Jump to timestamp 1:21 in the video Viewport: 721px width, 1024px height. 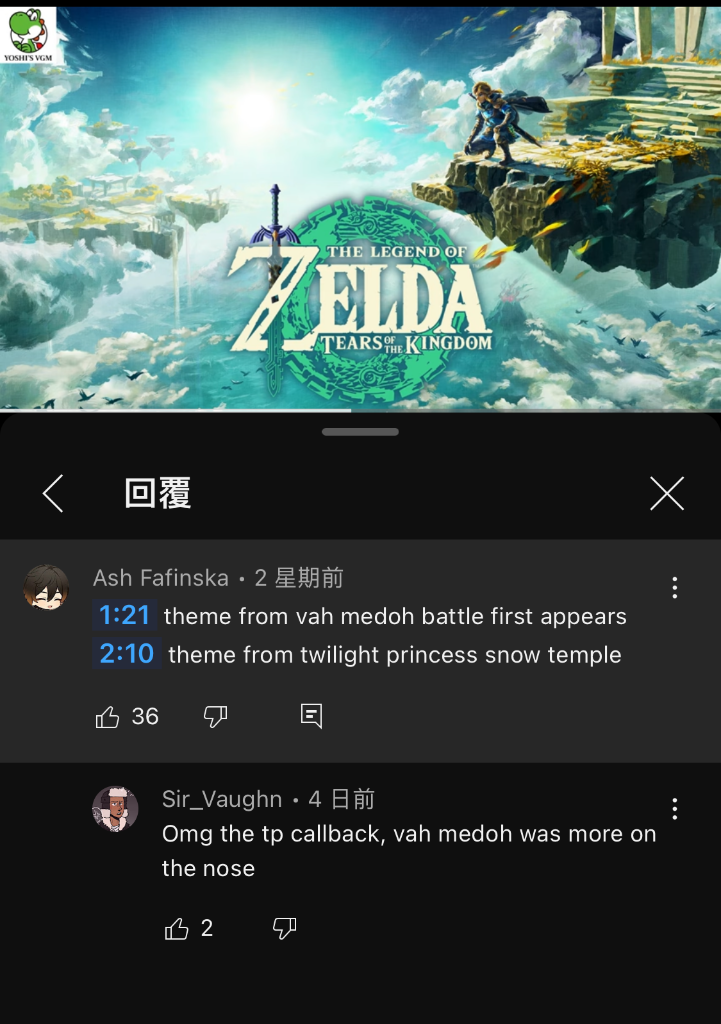point(124,615)
